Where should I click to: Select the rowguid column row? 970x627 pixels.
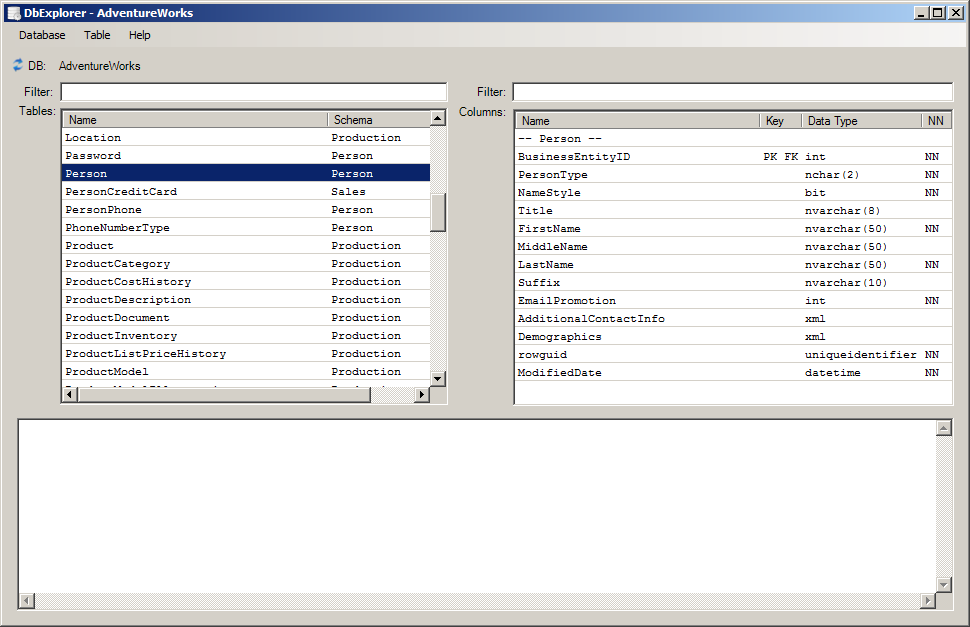733,354
